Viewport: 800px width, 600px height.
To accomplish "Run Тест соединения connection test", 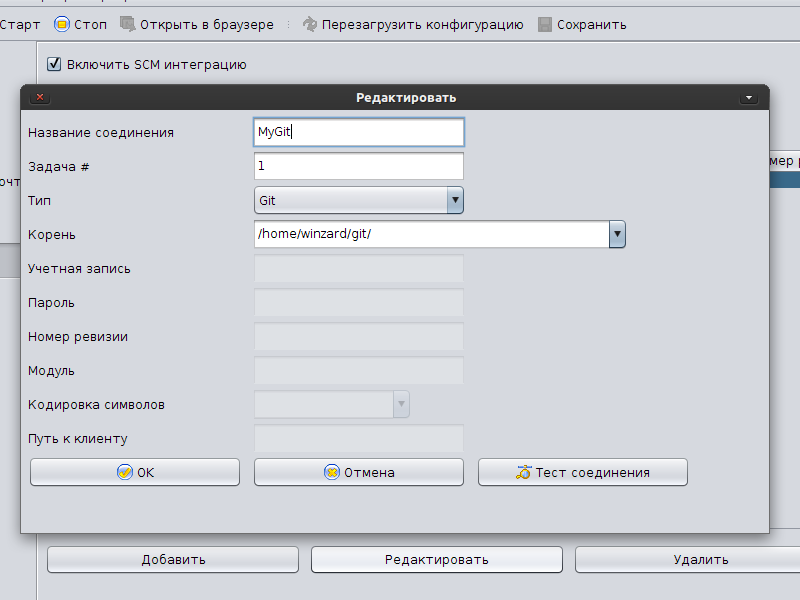I will tap(582, 472).
